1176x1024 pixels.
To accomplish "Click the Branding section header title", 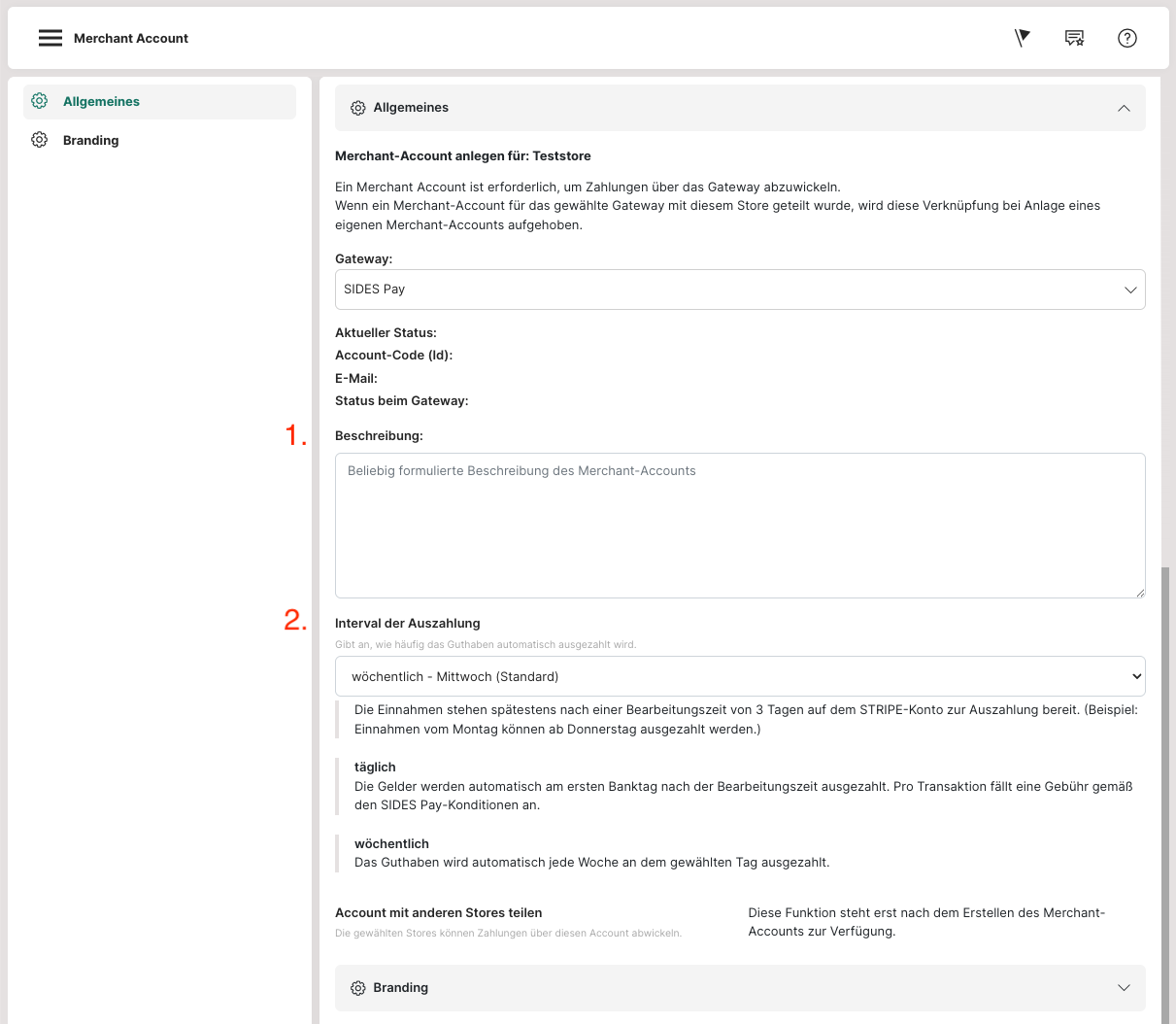I will point(400,988).
